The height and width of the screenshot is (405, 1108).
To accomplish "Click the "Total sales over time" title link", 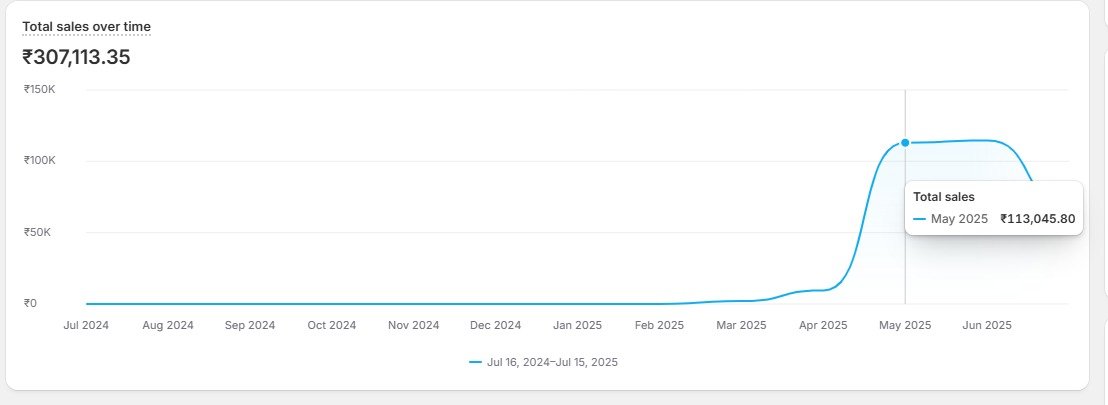I will click(x=86, y=27).
